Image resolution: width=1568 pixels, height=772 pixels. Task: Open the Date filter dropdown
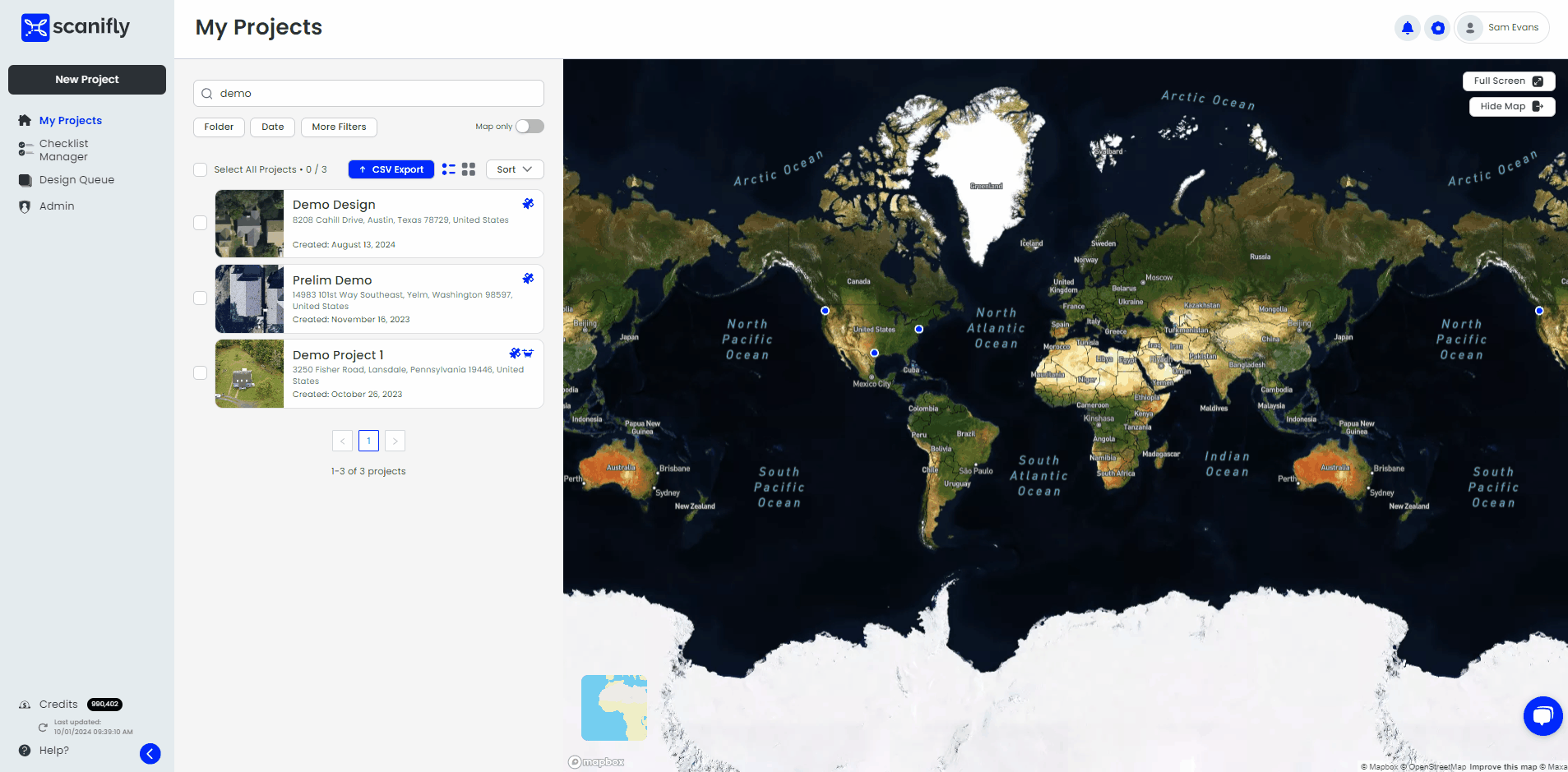pos(272,127)
